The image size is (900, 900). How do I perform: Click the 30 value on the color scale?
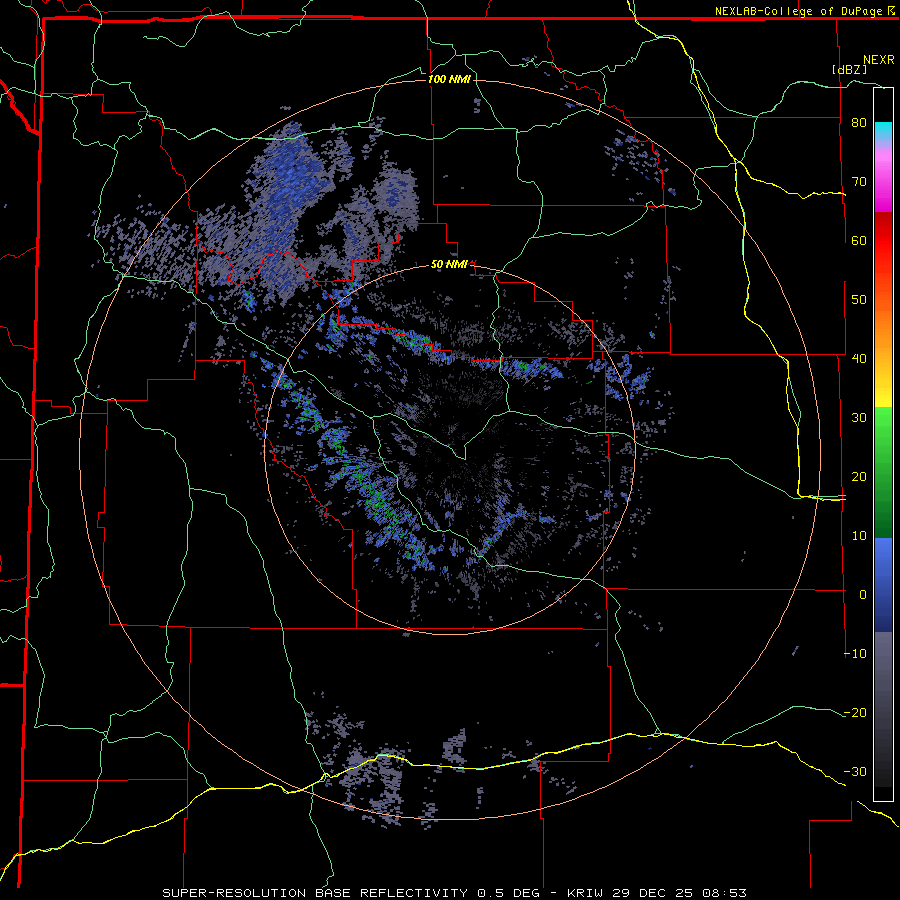[859, 418]
